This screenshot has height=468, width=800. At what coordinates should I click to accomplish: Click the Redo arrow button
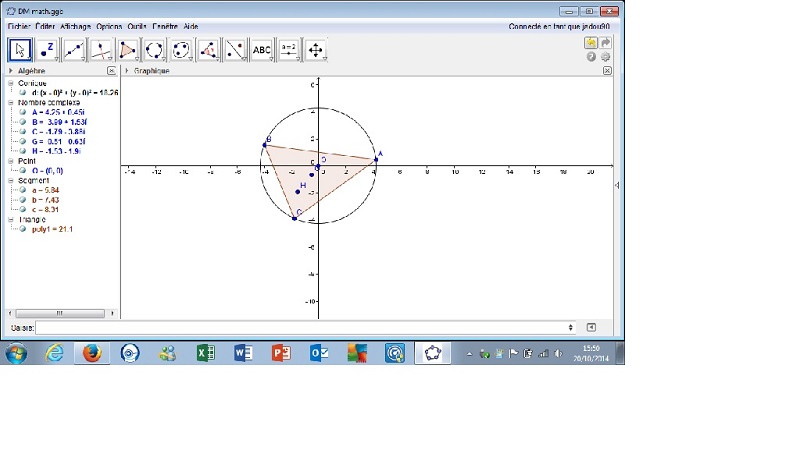point(605,43)
